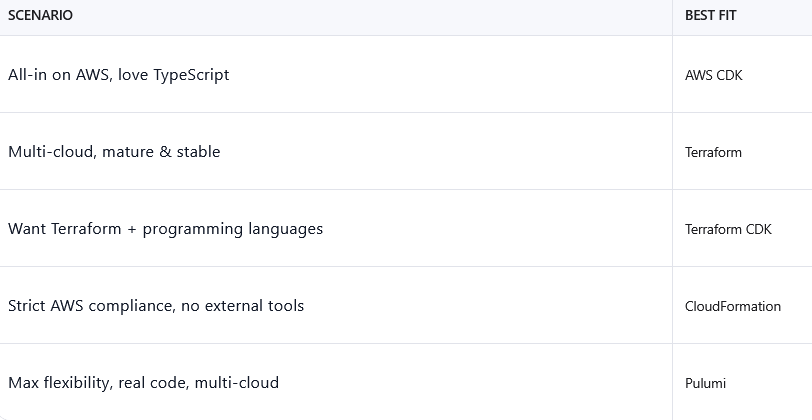812x420 pixels.
Task: Click the SCENARIO column header
Action: tap(40, 16)
